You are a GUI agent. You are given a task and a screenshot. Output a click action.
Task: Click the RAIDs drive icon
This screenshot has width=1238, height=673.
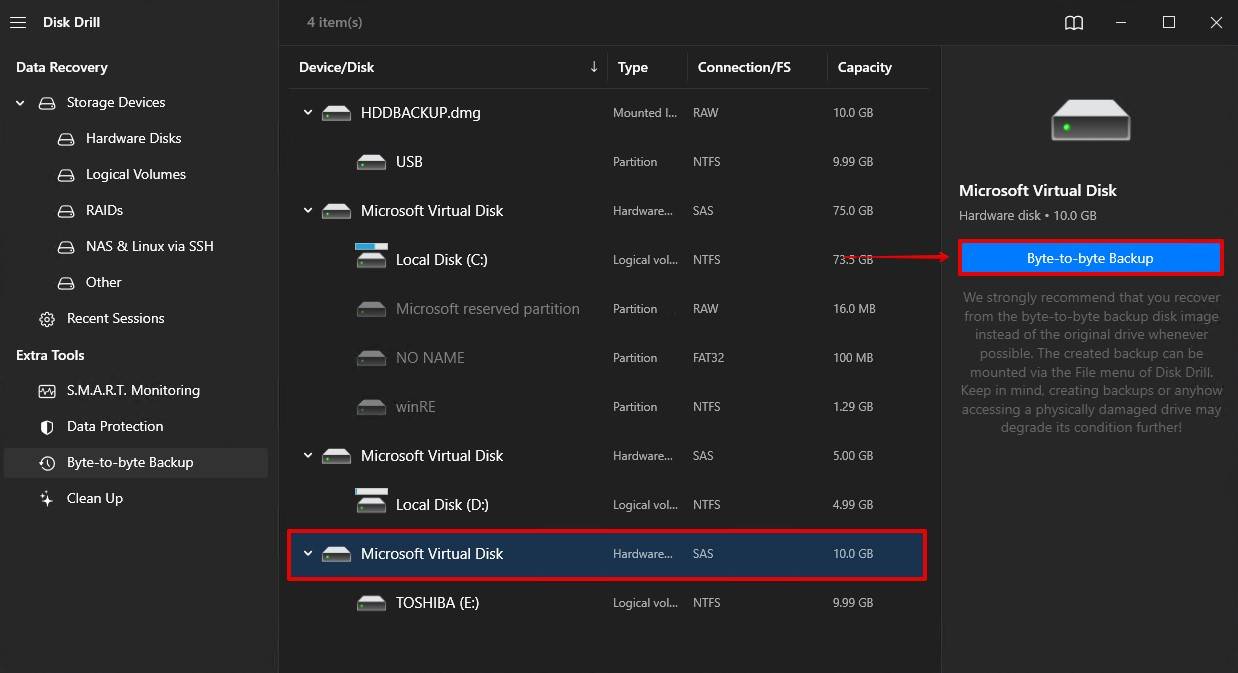click(66, 211)
